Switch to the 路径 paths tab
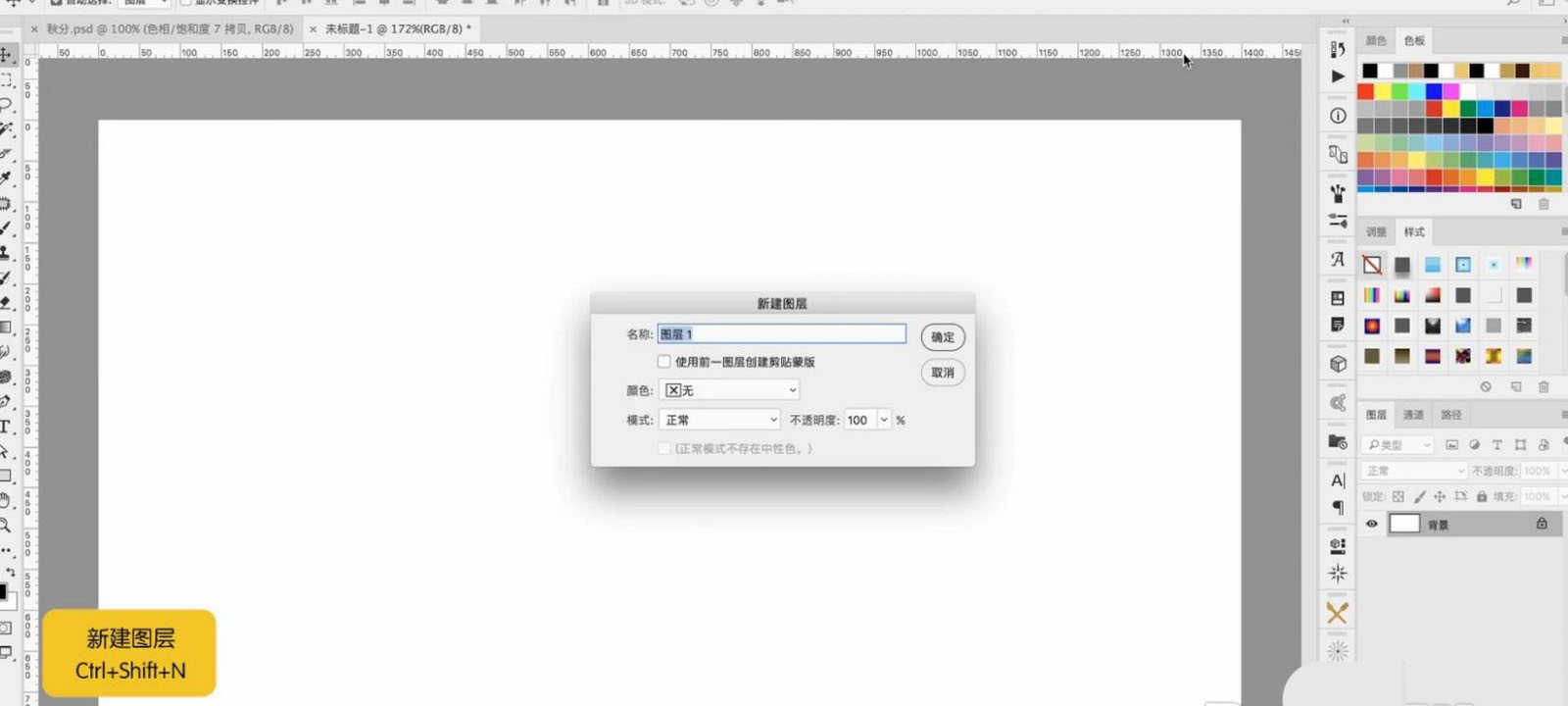Screen dimensions: 1568x706 click(x=1451, y=415)
